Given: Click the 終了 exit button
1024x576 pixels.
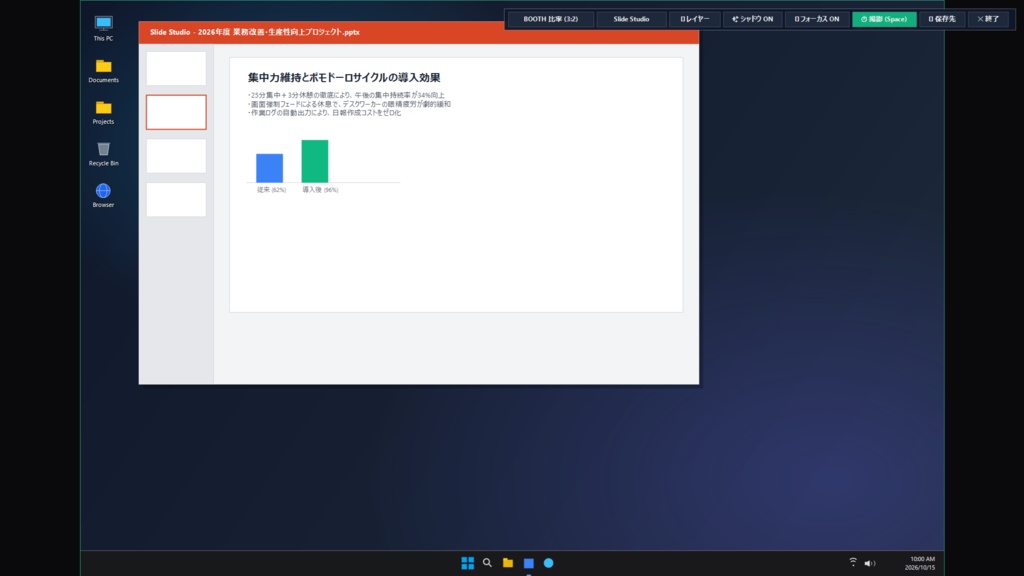Looking at the screenshot, I should [988, 19].
